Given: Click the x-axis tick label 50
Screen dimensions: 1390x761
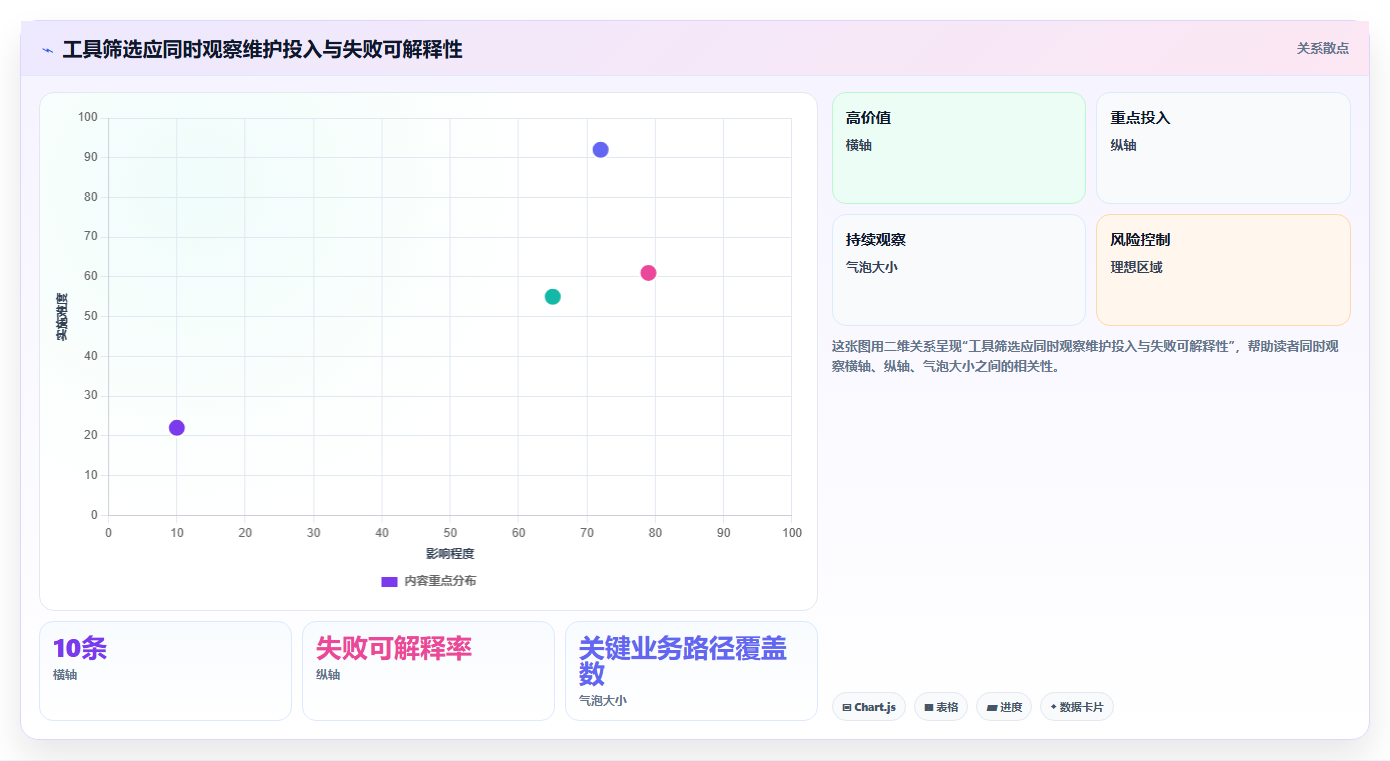Looking at the screenshot, I should coord(450,533).
